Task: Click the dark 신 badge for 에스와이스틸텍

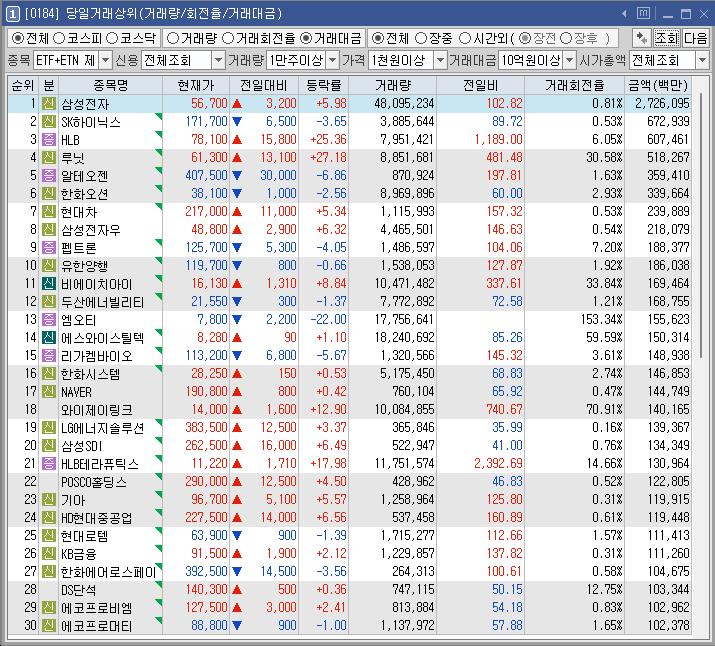Action: click(49, 338)
